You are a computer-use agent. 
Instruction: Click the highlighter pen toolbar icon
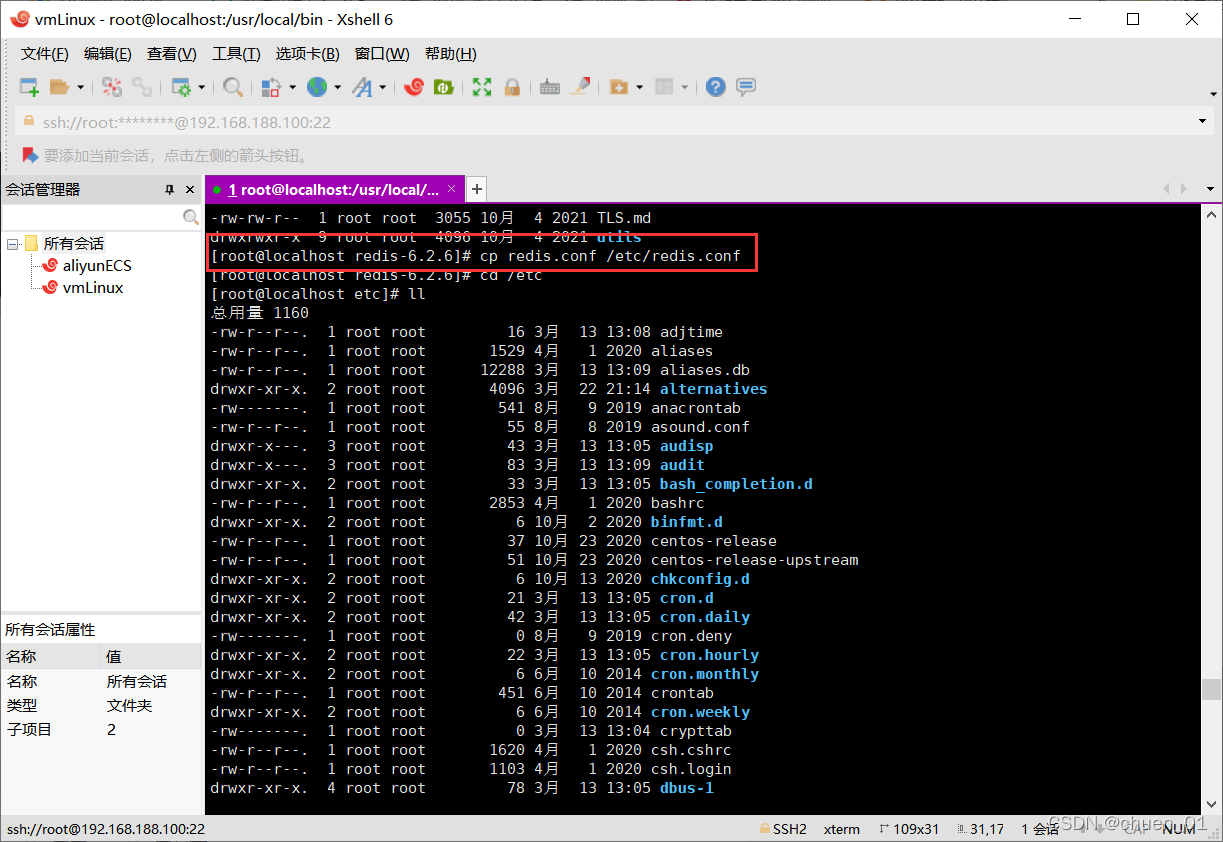pyautogui.click(x=581, y=87)
